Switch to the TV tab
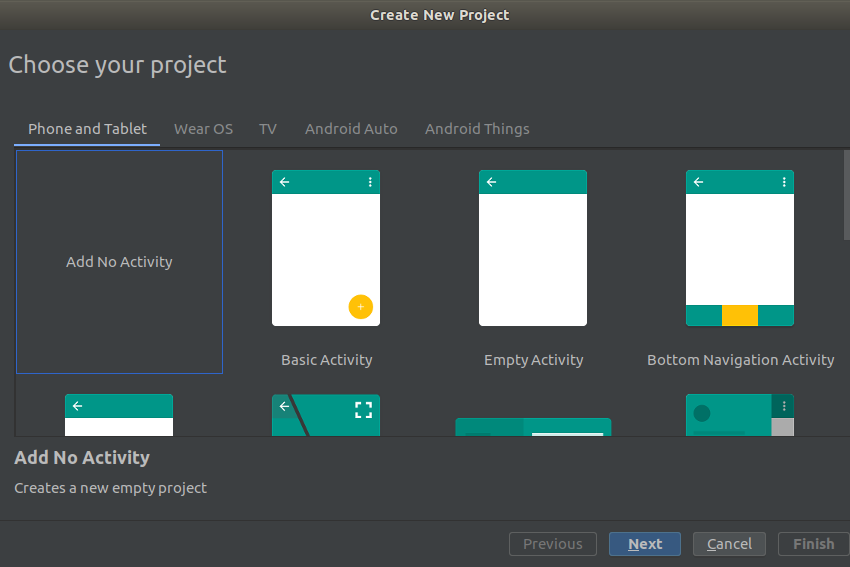 tap(268, 129)
